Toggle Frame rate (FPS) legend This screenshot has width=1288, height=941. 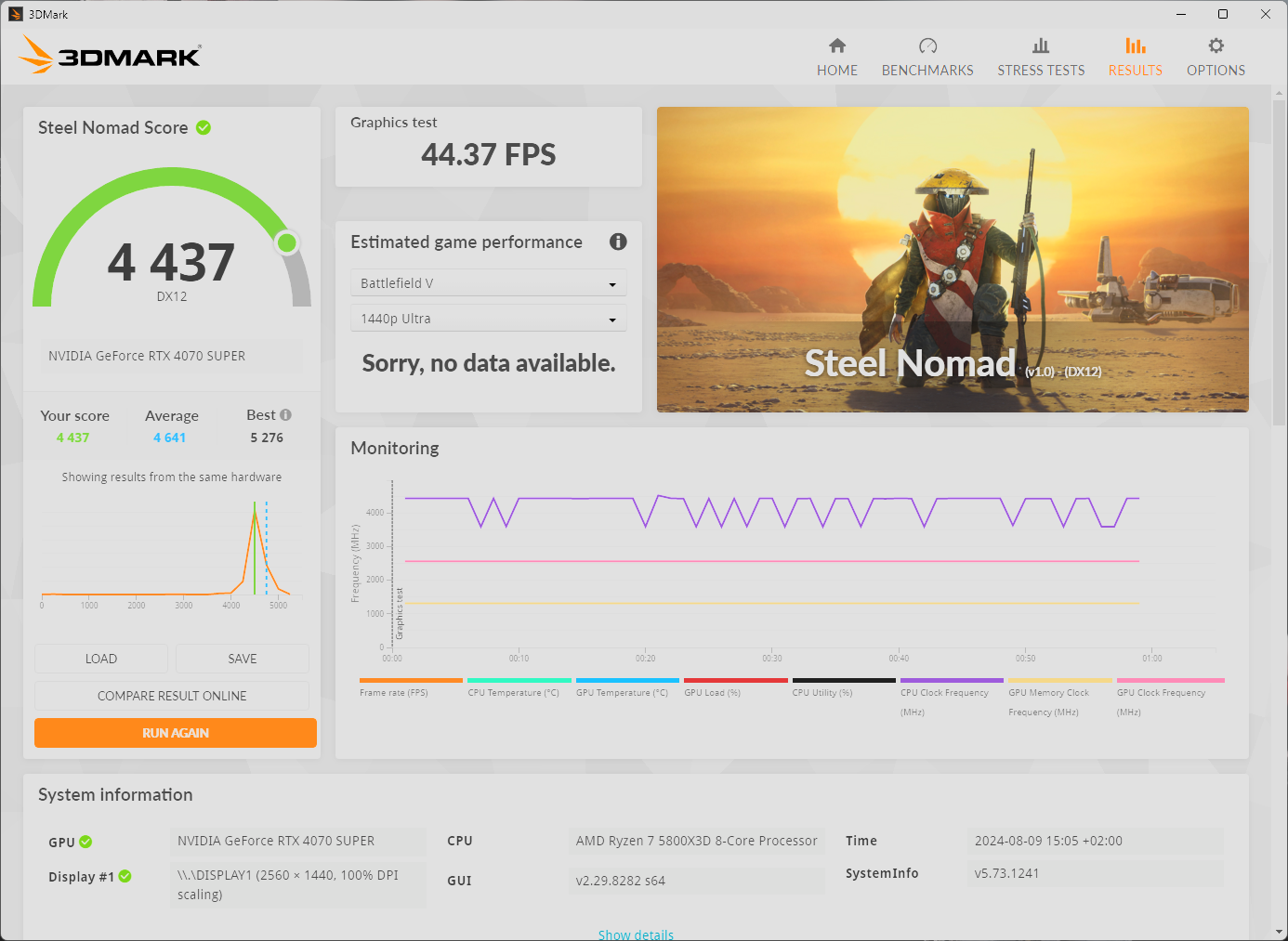pyautogui.click(x=411, y=688)
